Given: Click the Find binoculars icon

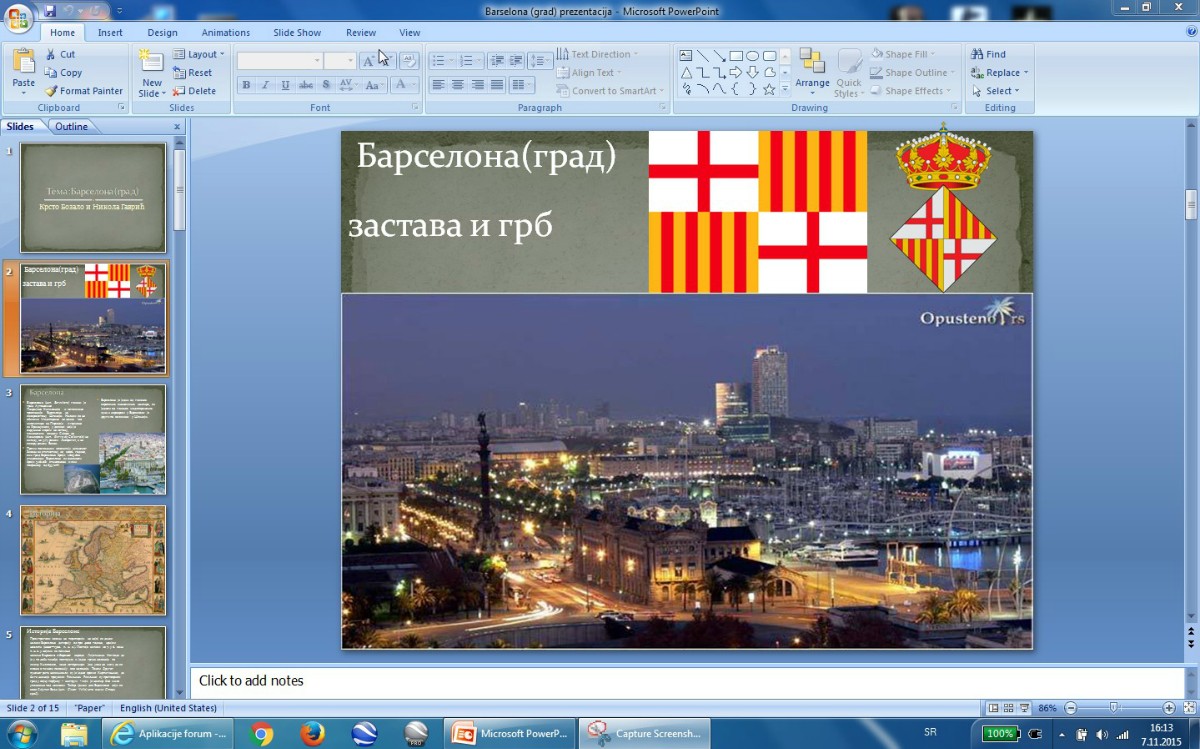Looking at the screenshot, I should [977, 55].
